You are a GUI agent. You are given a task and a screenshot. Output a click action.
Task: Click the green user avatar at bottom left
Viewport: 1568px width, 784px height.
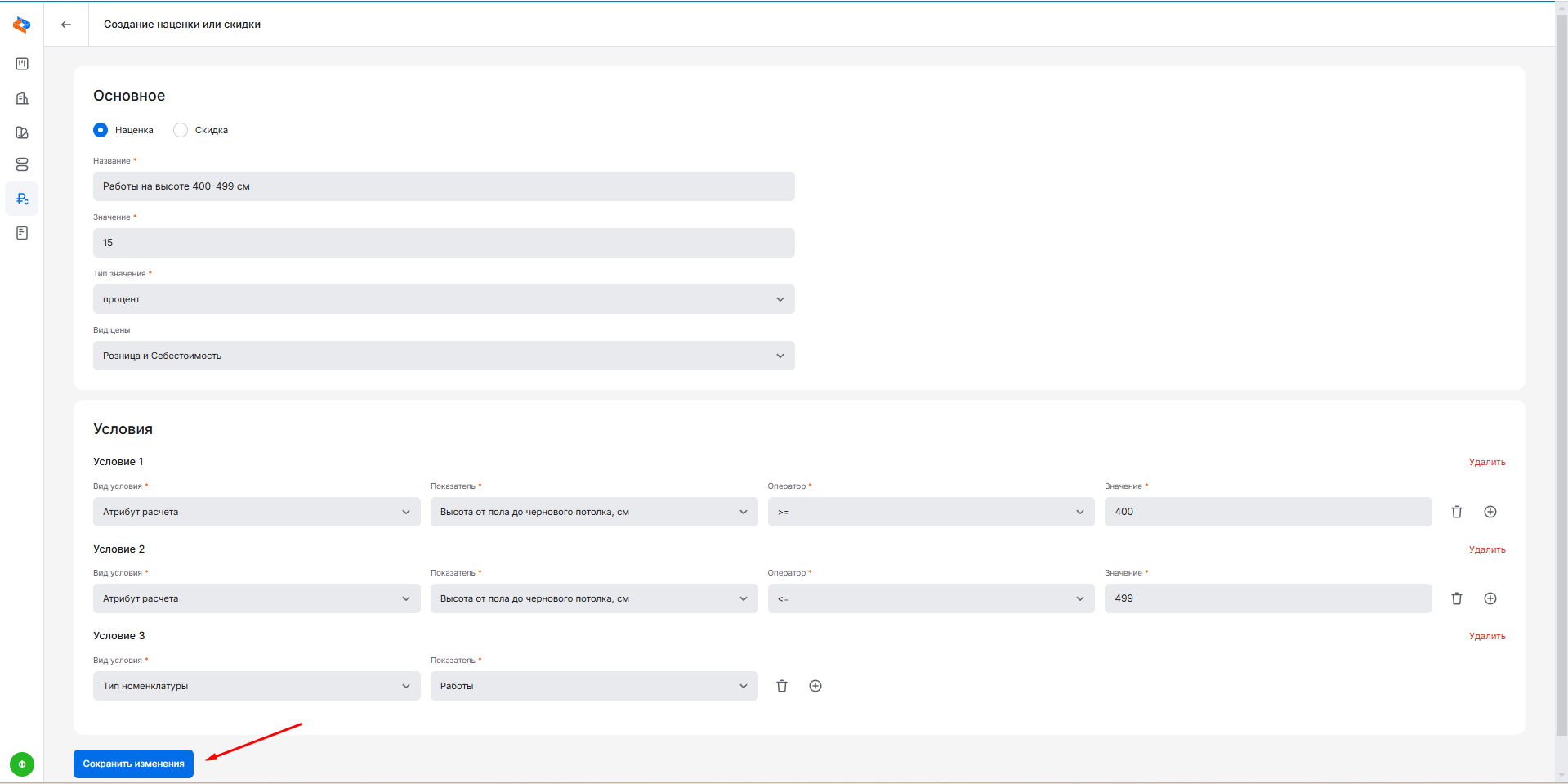[x=22, y=764]
